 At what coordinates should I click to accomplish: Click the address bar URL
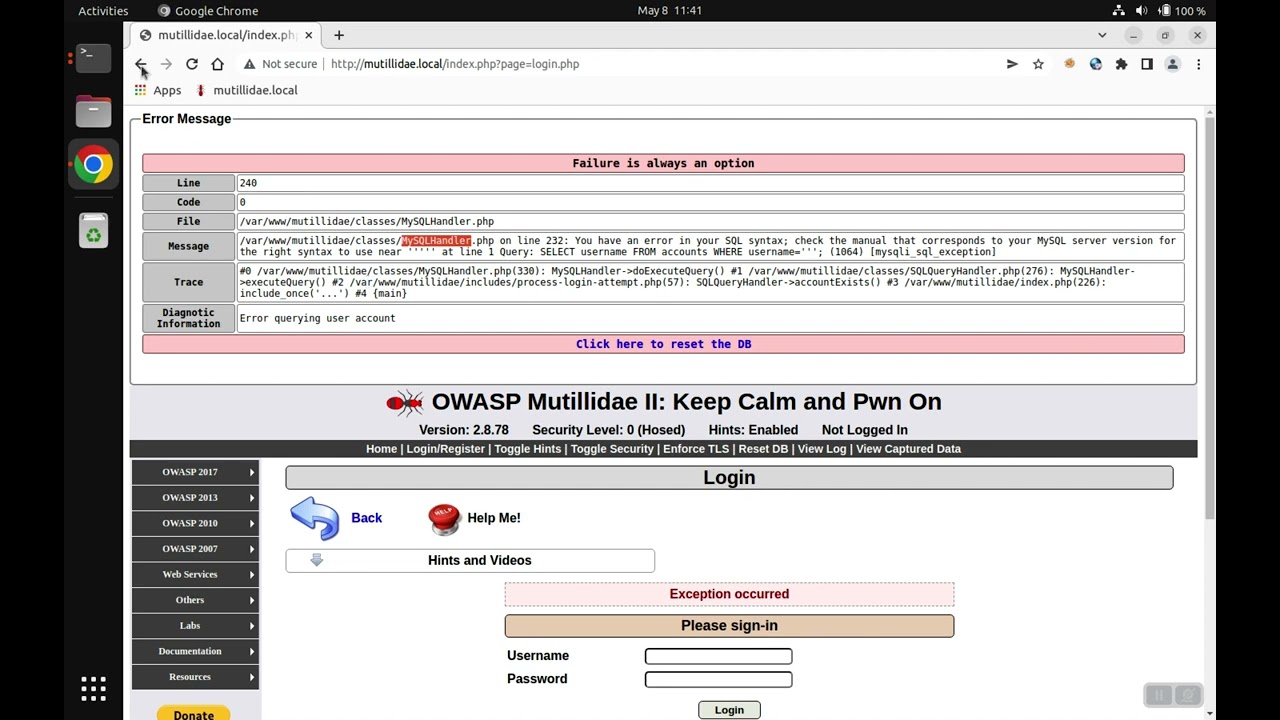click(x=455, y=64)
